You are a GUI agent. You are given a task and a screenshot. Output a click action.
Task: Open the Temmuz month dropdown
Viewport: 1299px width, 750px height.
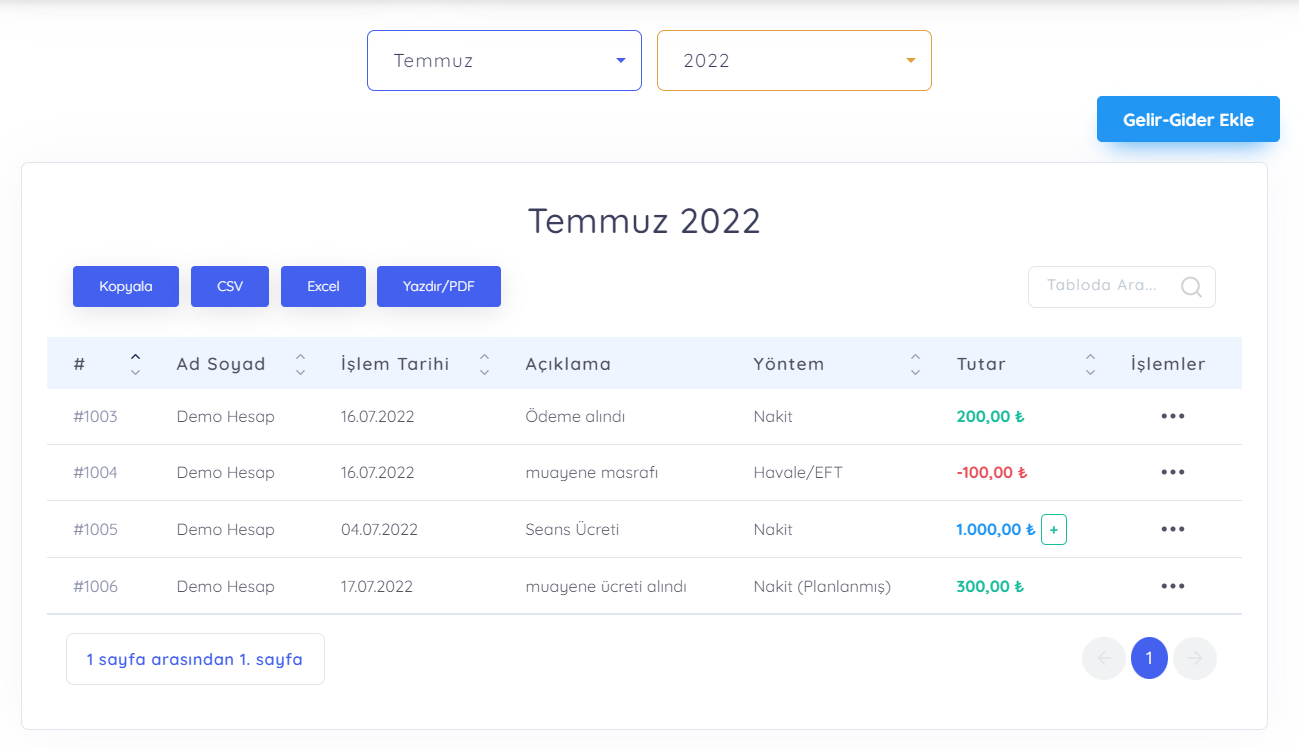[x=504, y=61]
